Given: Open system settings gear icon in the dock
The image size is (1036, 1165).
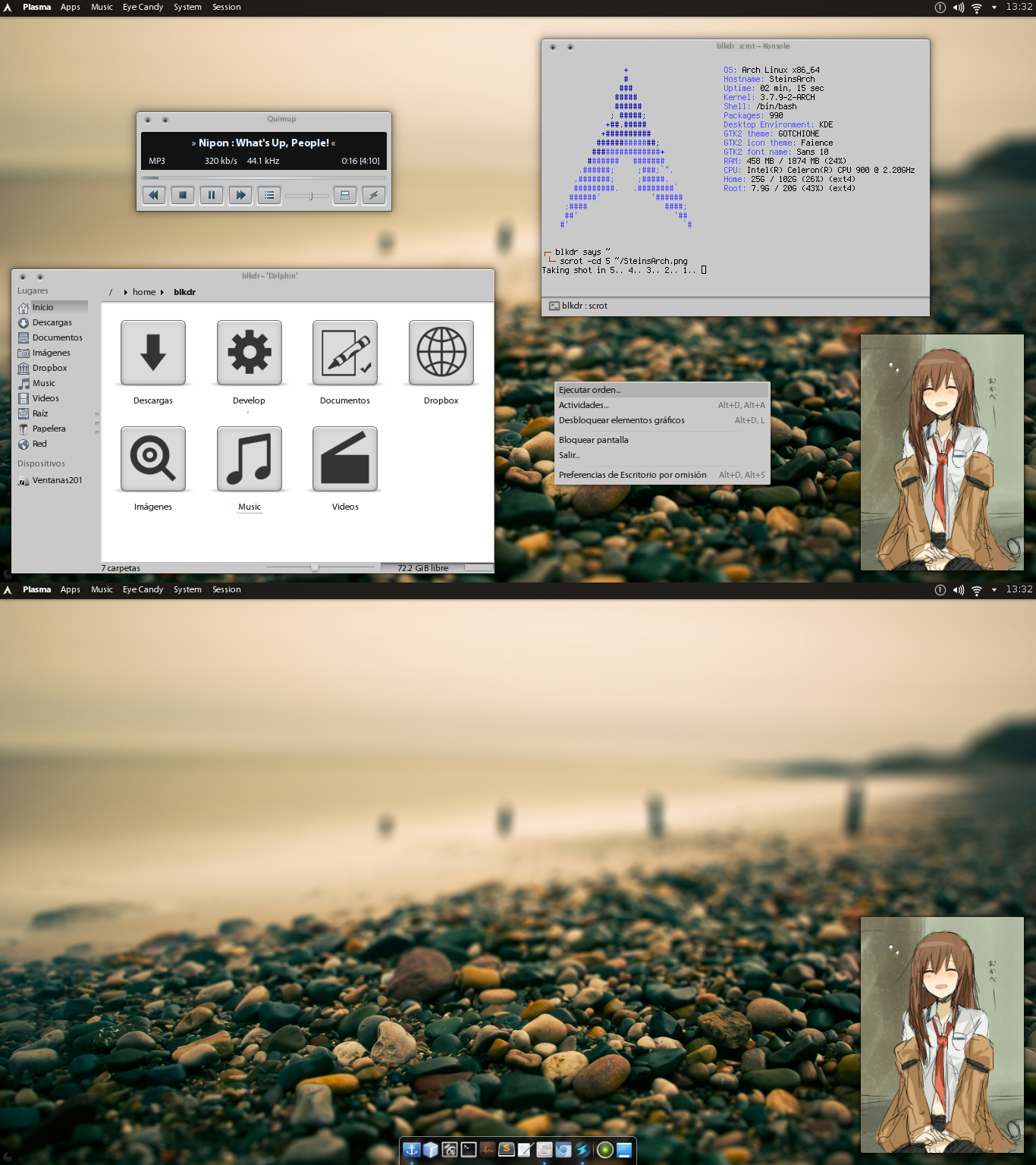Looking at the screenshot, I should coord(450,1150).
